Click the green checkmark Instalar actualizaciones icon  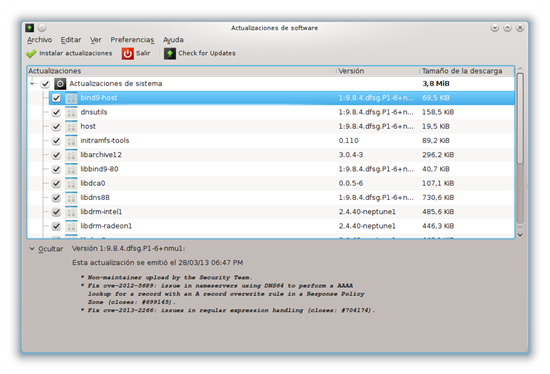coord(31,53)
